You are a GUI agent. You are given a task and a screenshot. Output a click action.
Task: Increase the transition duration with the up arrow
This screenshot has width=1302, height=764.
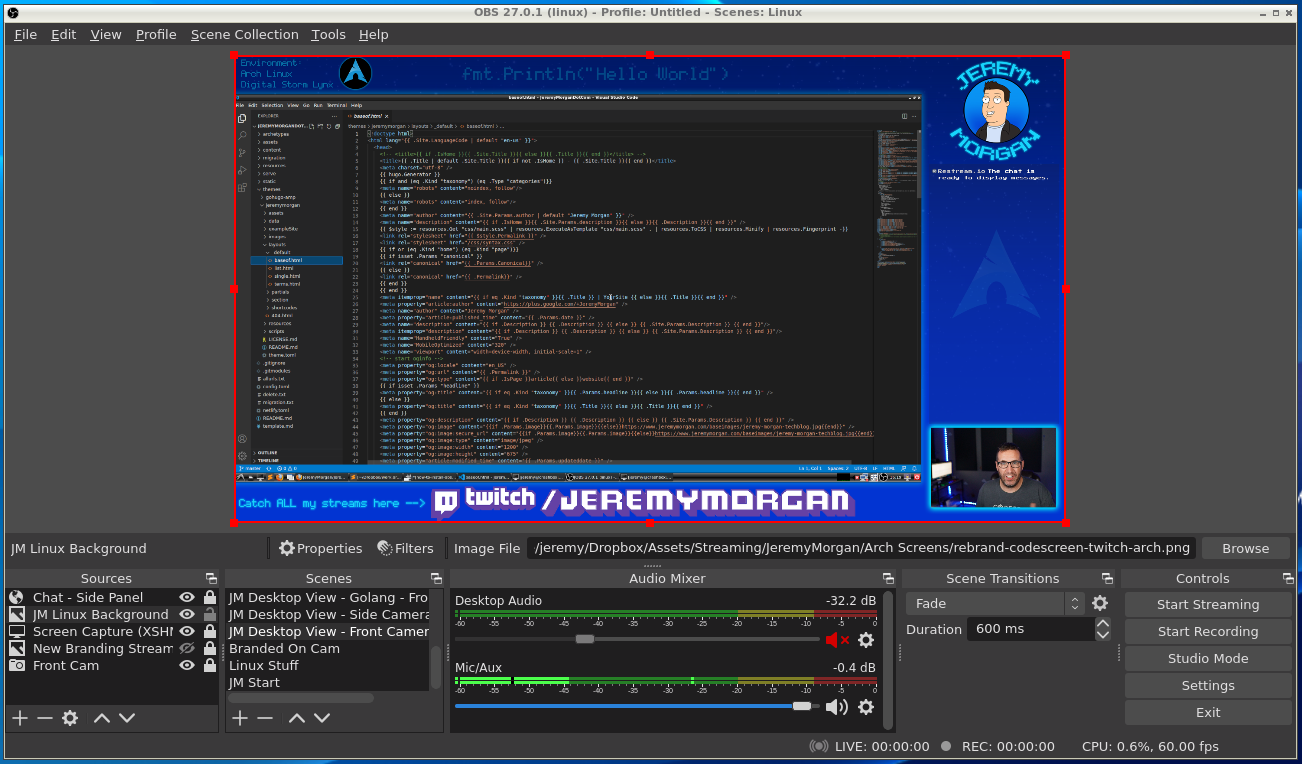[1103, 624]
